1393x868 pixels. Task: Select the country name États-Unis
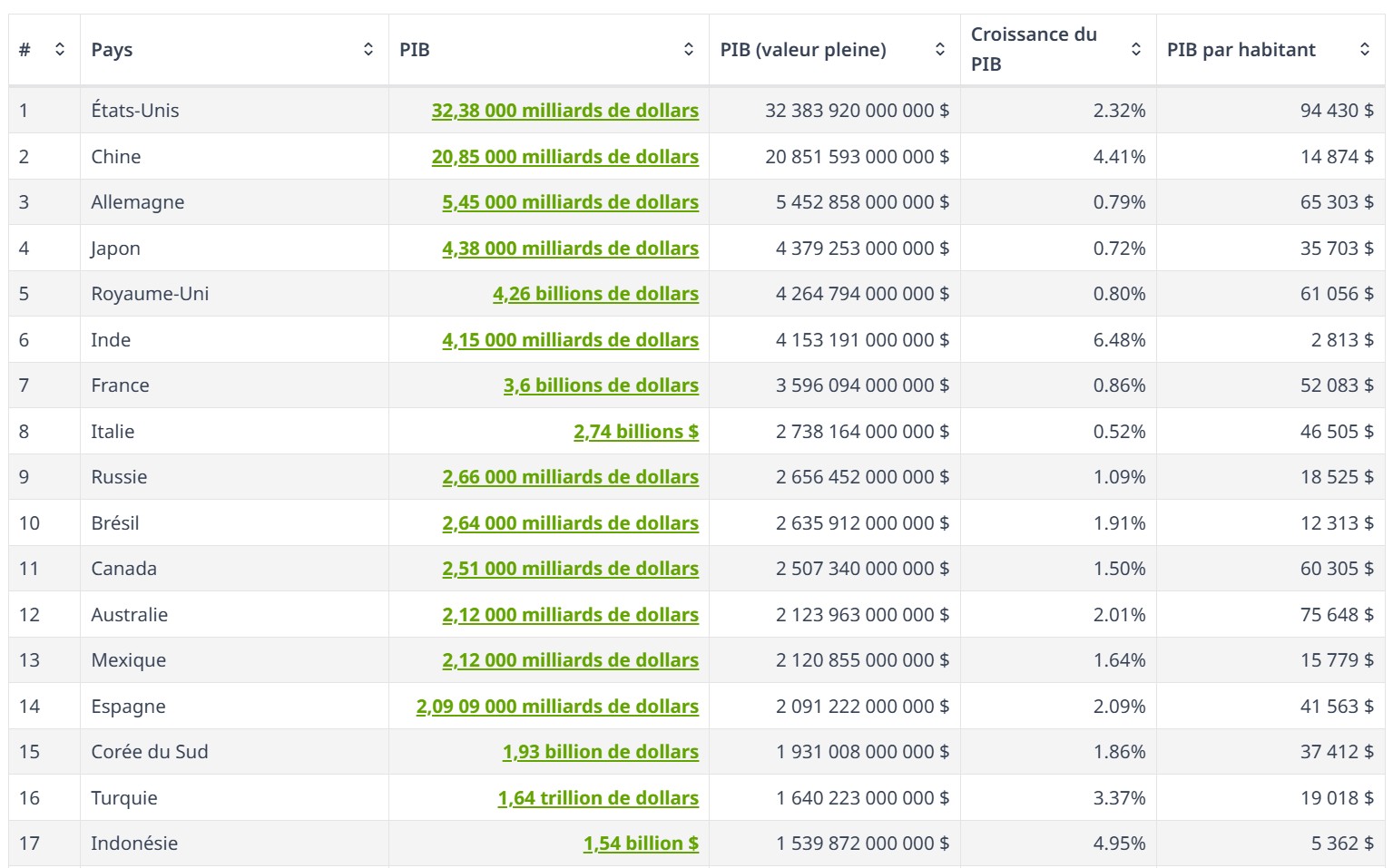(135, 111)
